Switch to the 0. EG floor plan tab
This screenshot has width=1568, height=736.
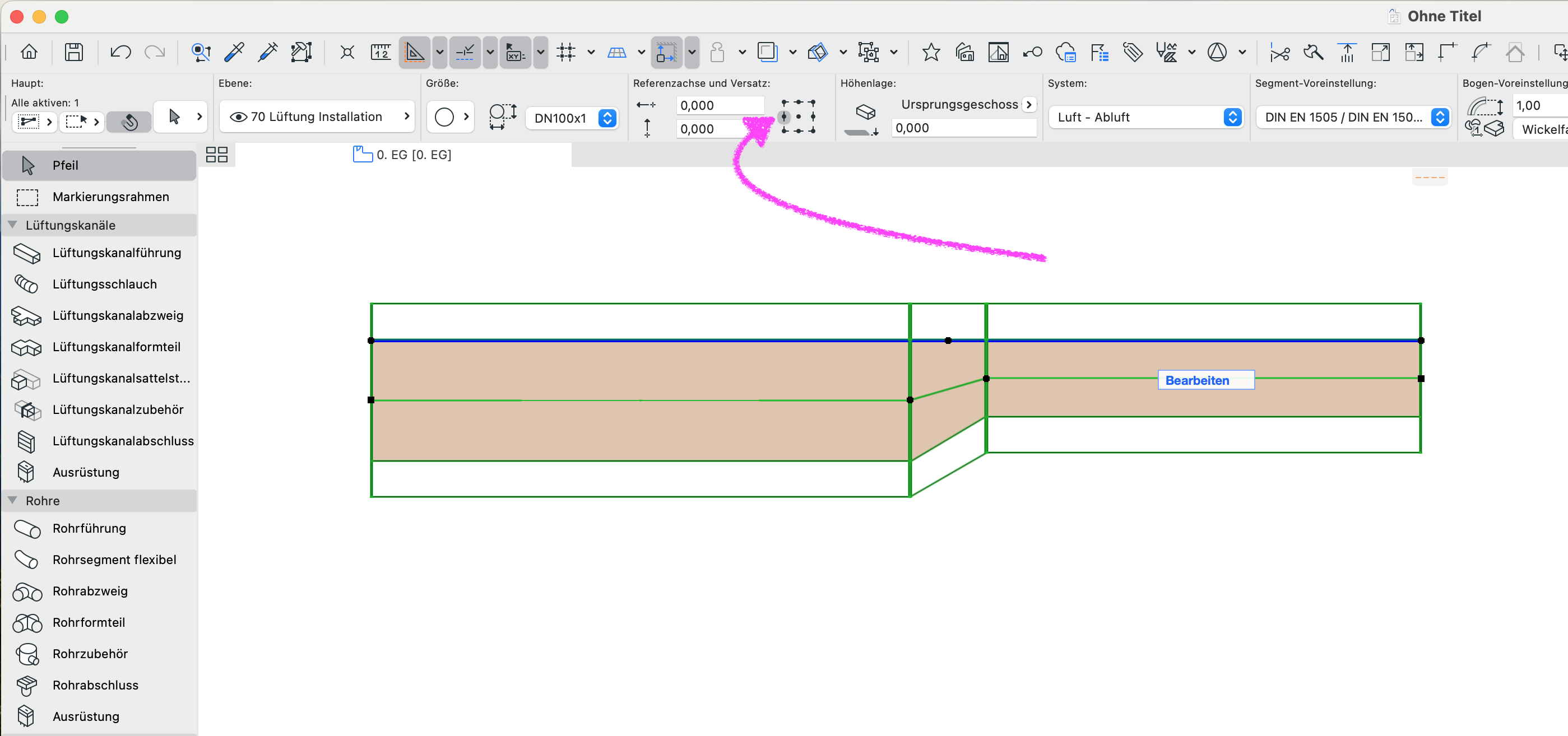(402, 155)
